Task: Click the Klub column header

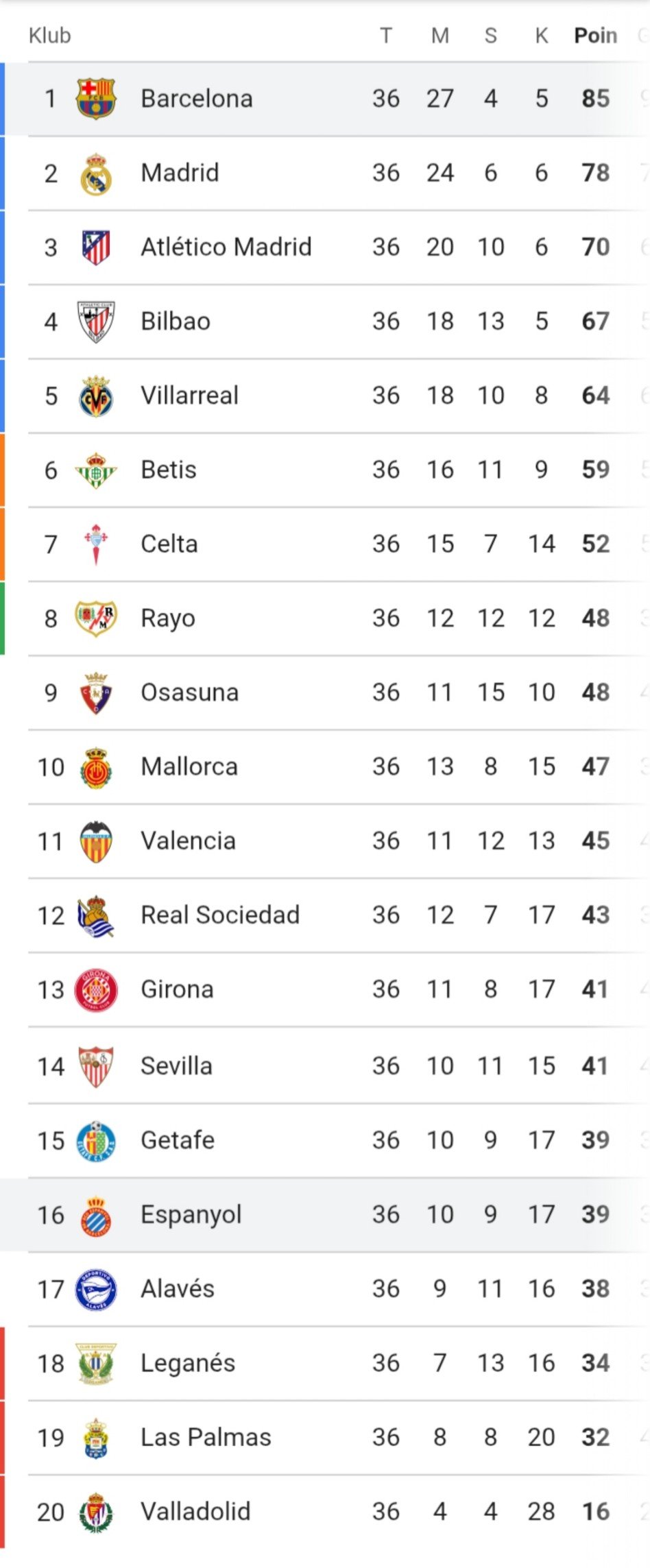Action: pos(49,36)
